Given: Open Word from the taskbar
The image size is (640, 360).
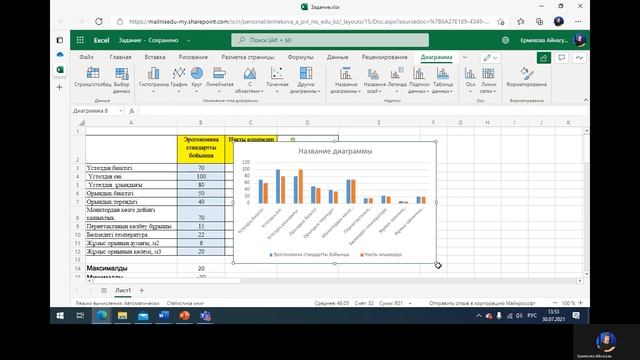Looking at the screenshot, I should click(x=164, y=316).
